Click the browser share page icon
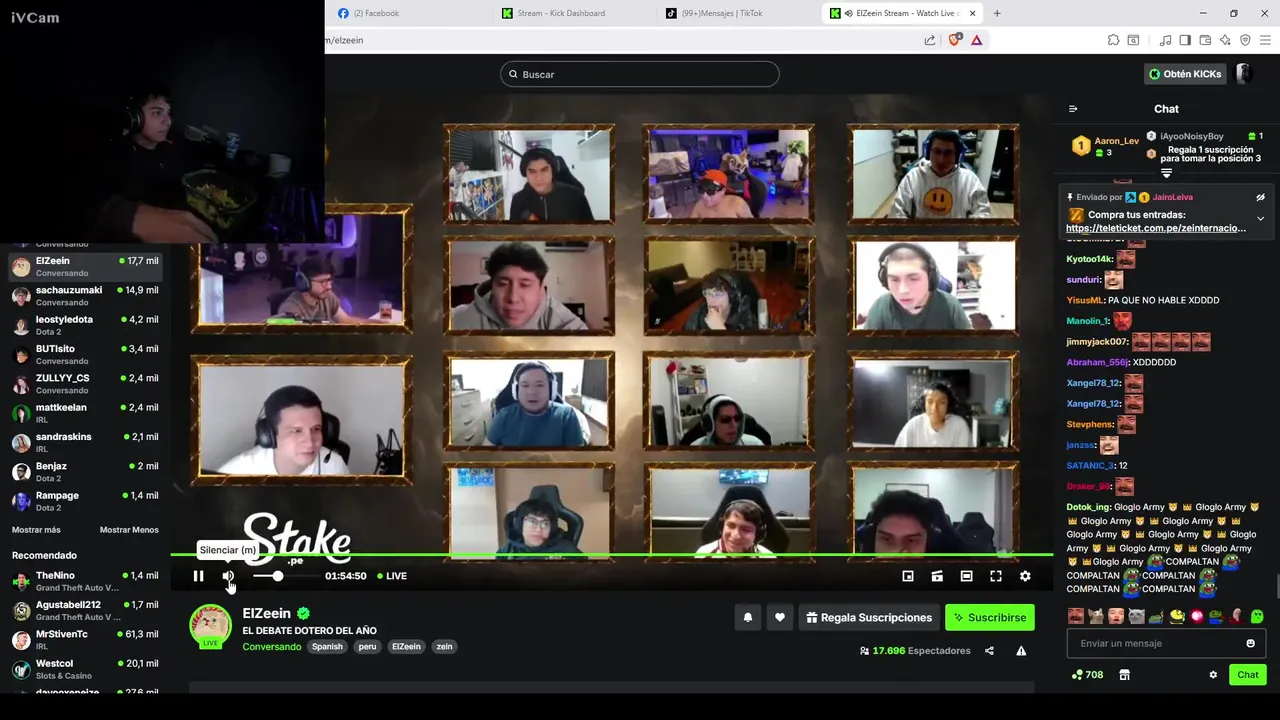 click(930, 40)
